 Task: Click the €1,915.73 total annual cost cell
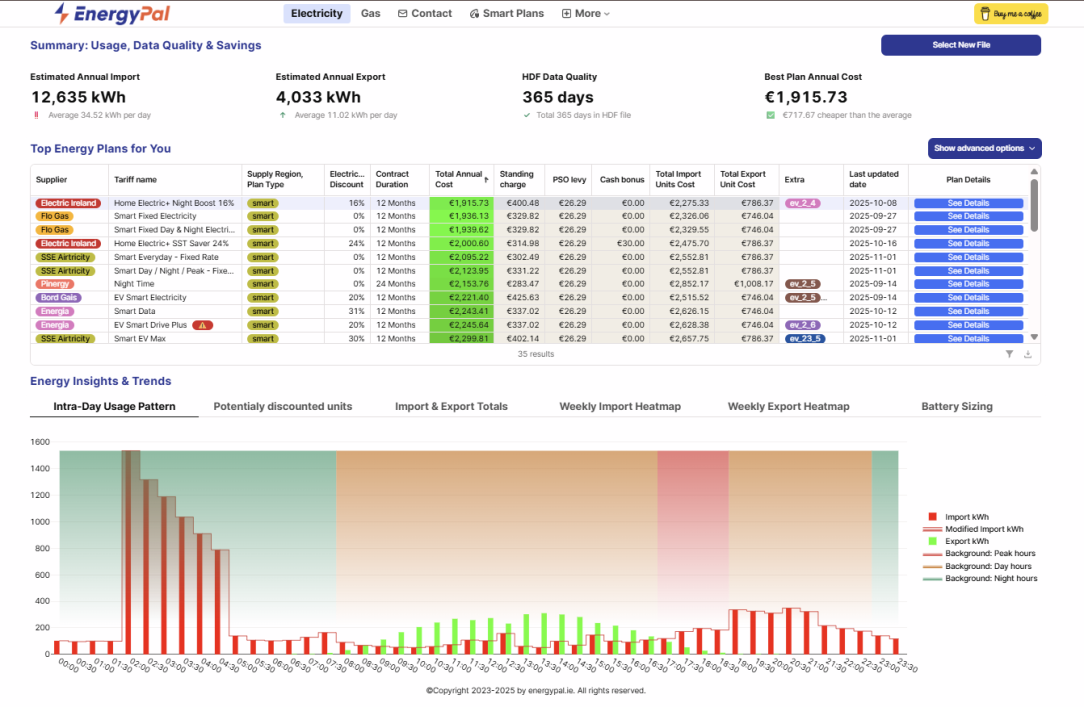pos(461,203)
